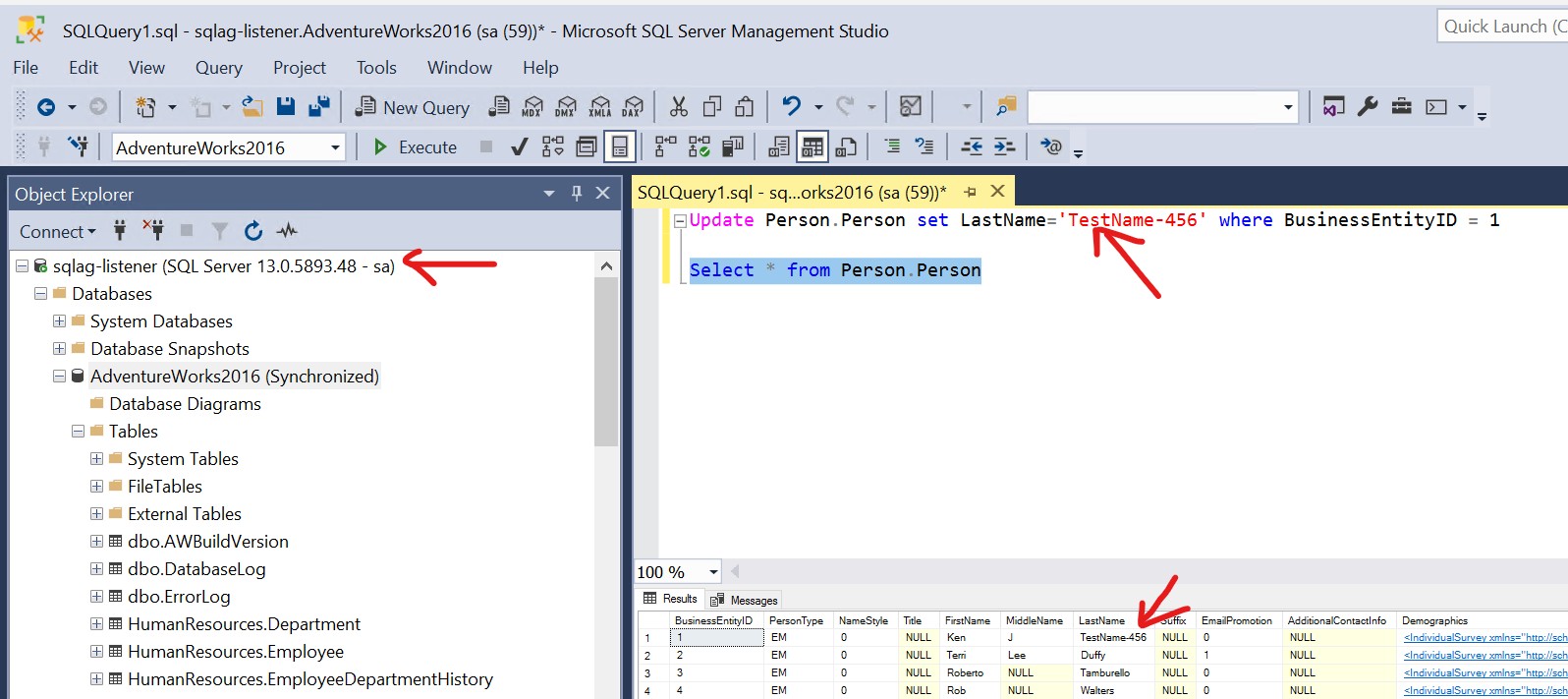Click the Save All icon
Image resolution: width=1568 pixels, height=699 pixels.
click(319, 107)
